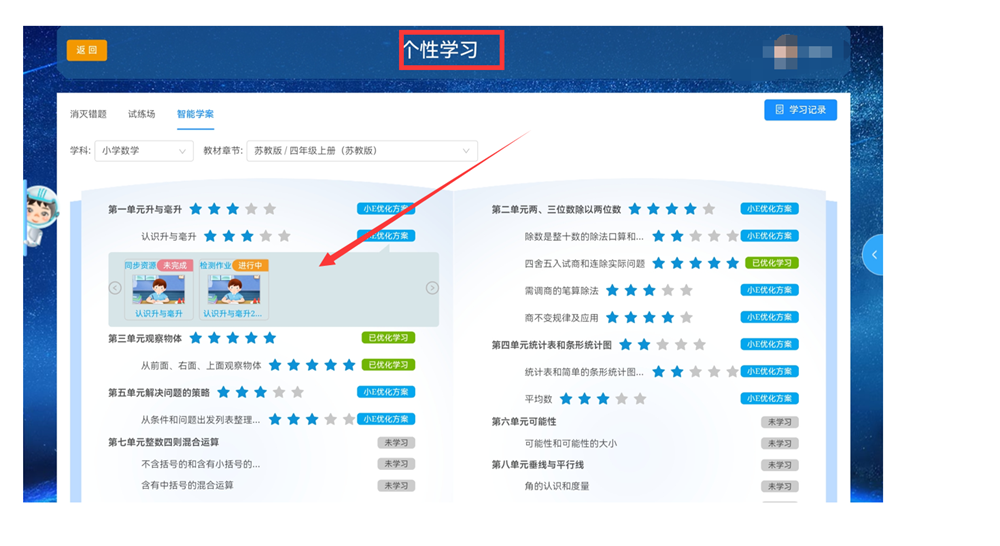Select lesson 认识升与毫升
Image resolution: width=1000 pixels, height=546 pixels.
tap(168, 237)
